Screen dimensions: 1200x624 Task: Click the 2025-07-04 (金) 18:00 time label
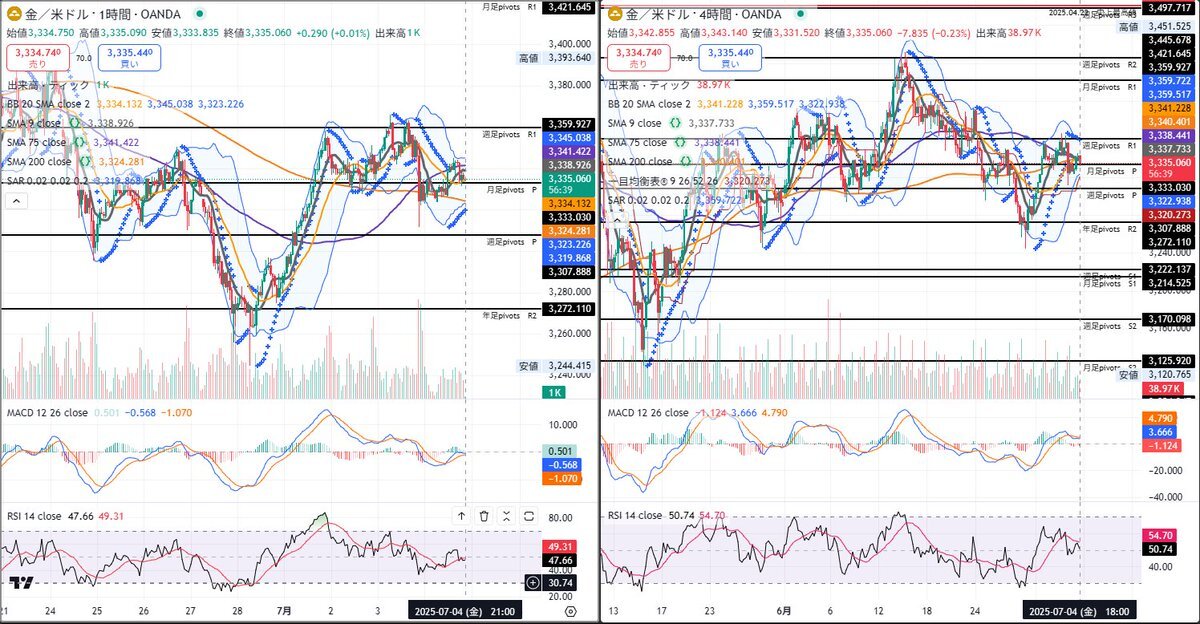click(x=1082, y=610)
